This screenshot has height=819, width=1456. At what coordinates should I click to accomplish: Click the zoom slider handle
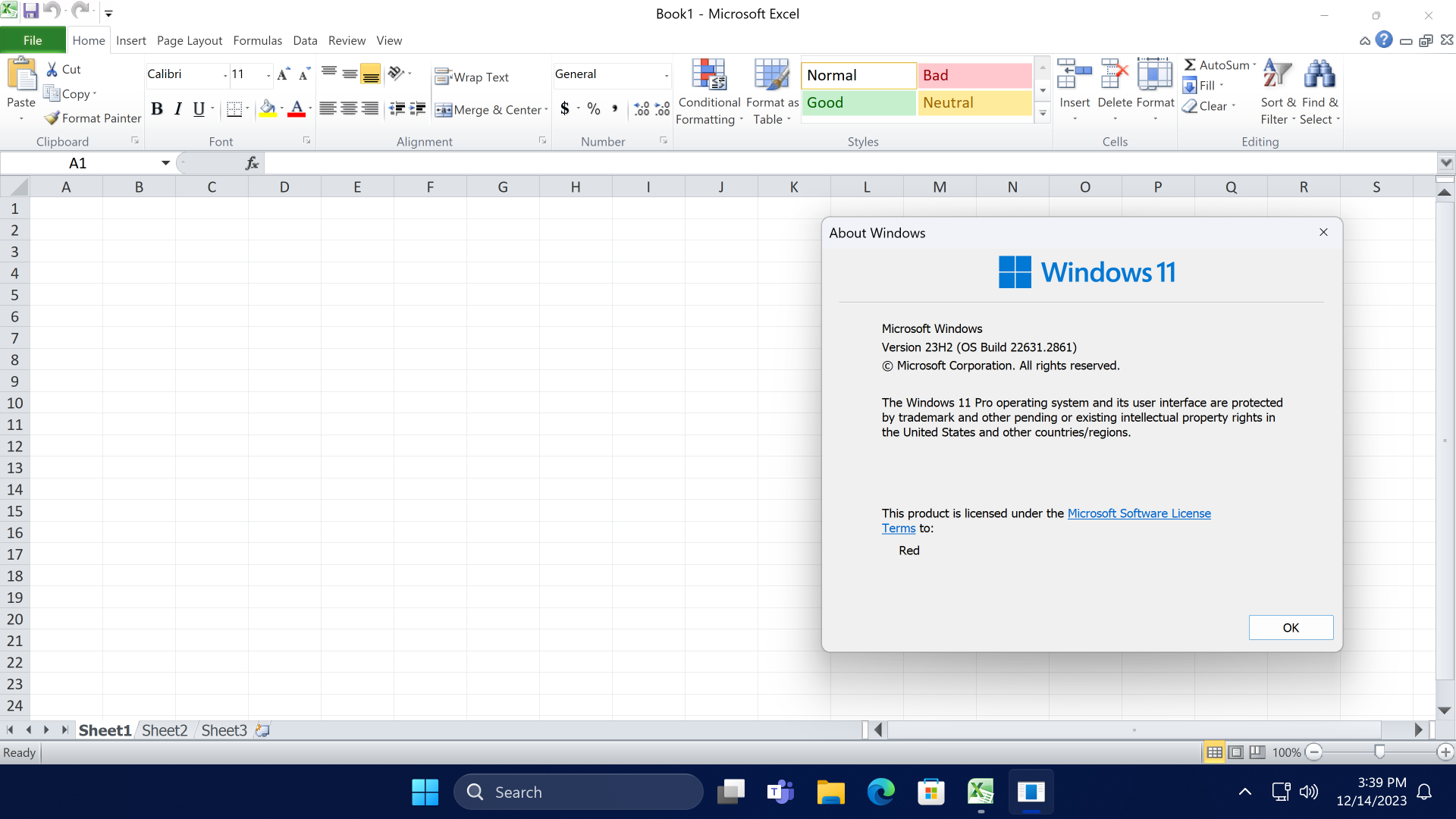tap(1379, 752)
